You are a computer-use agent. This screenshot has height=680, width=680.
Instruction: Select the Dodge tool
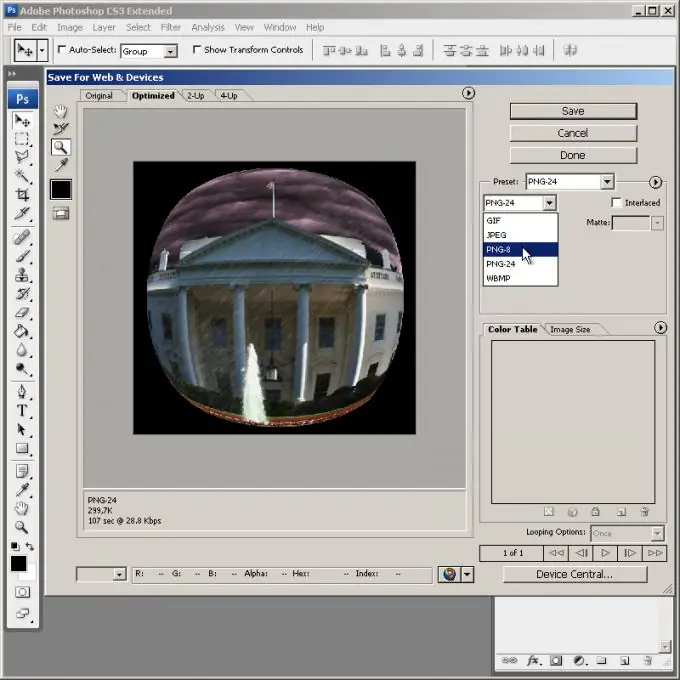(22, 368)
